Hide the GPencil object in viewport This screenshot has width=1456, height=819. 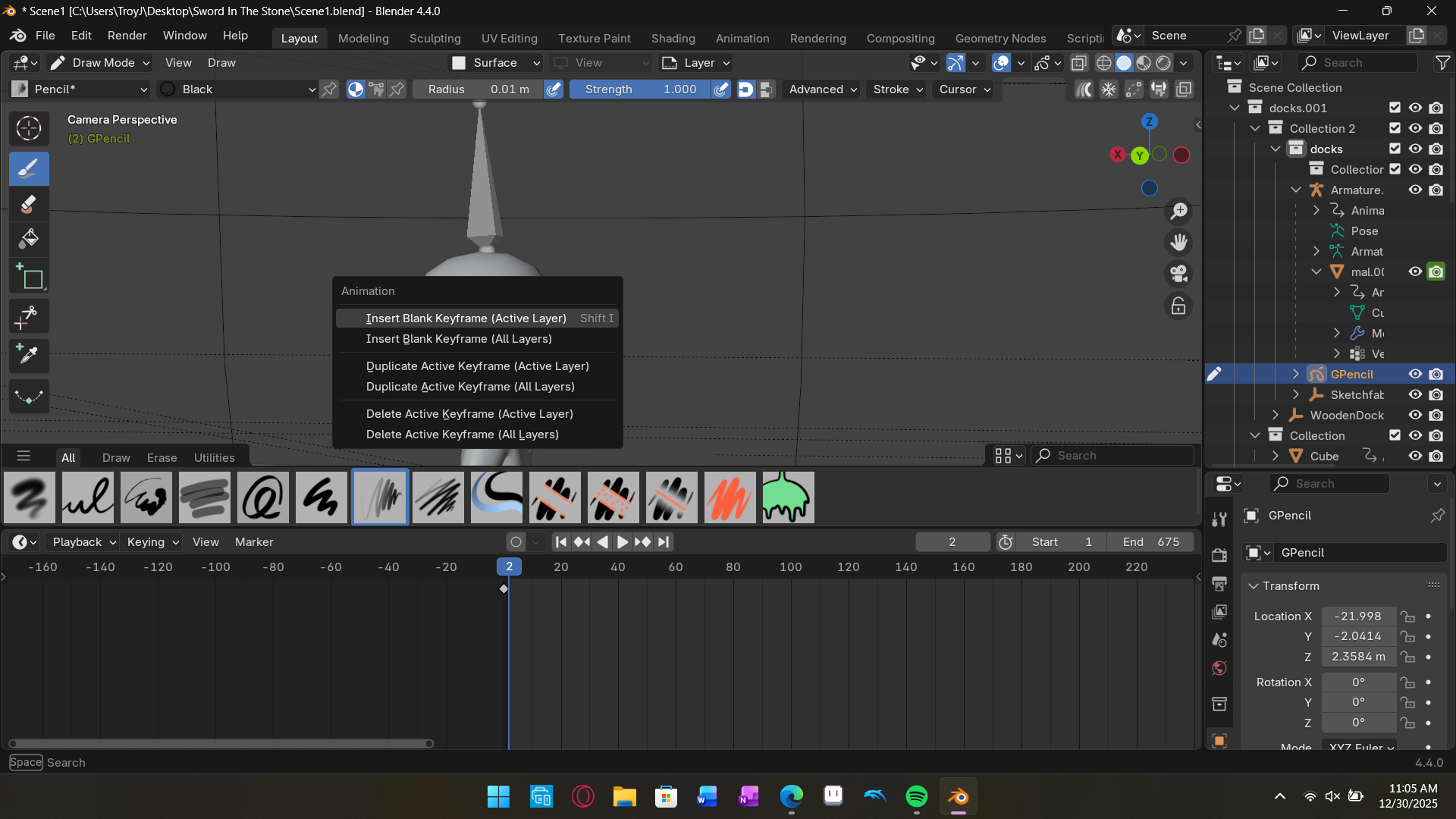(x=1415, y=374)
